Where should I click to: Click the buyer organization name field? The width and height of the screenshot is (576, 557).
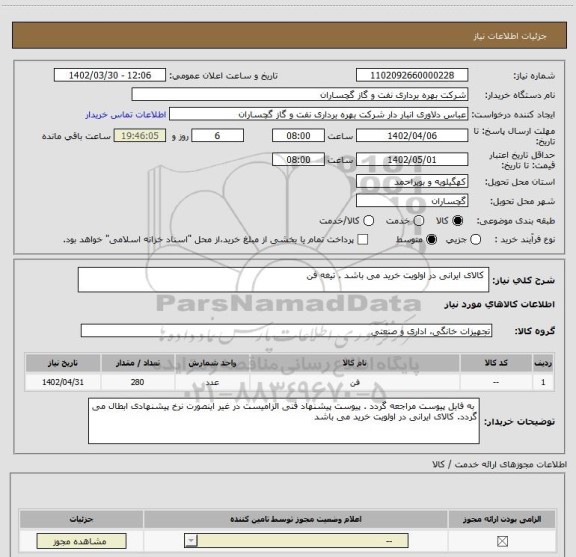click(x=300, y=95)
